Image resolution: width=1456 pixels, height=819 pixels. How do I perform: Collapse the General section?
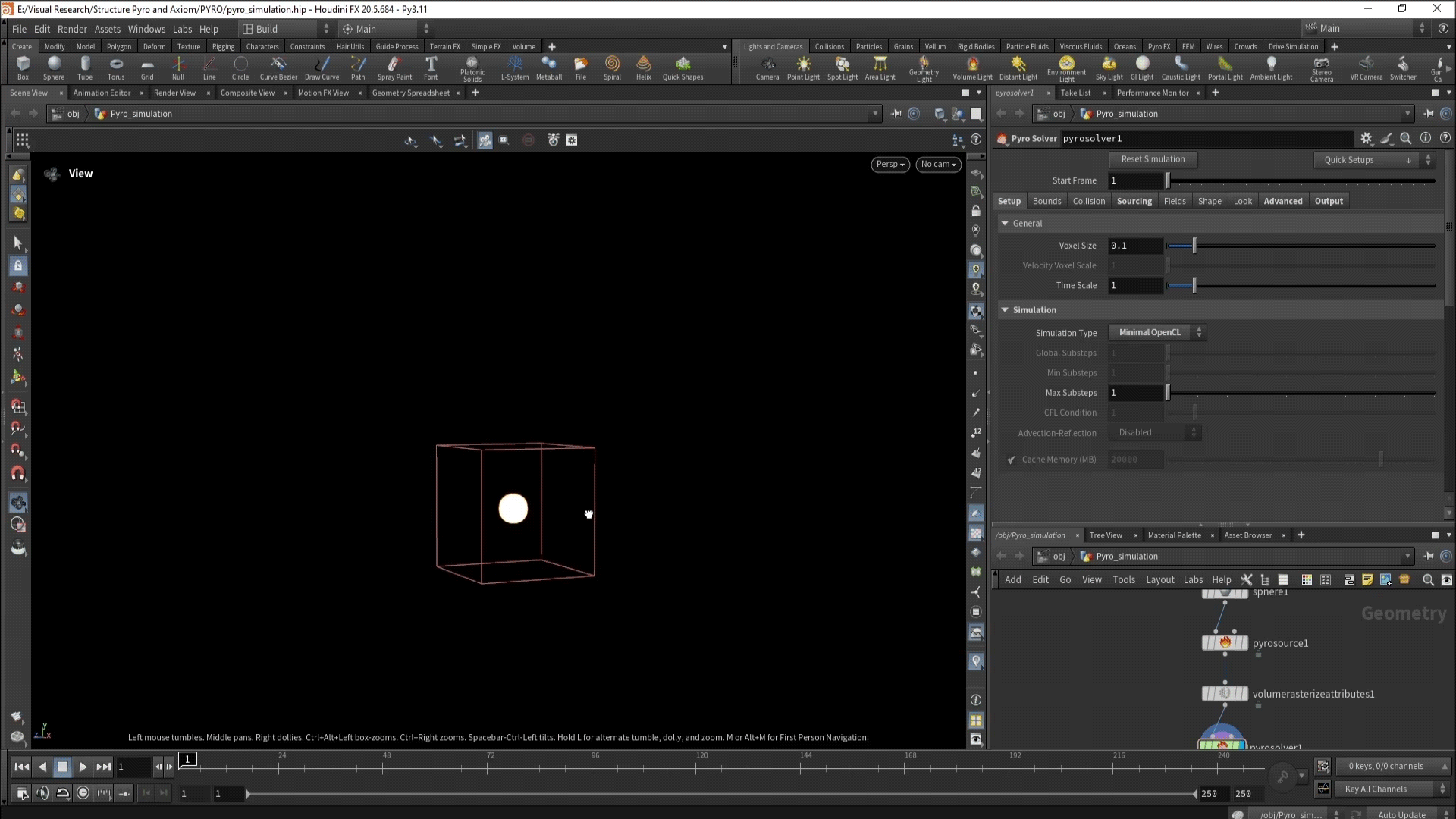tap(1005, 223)
